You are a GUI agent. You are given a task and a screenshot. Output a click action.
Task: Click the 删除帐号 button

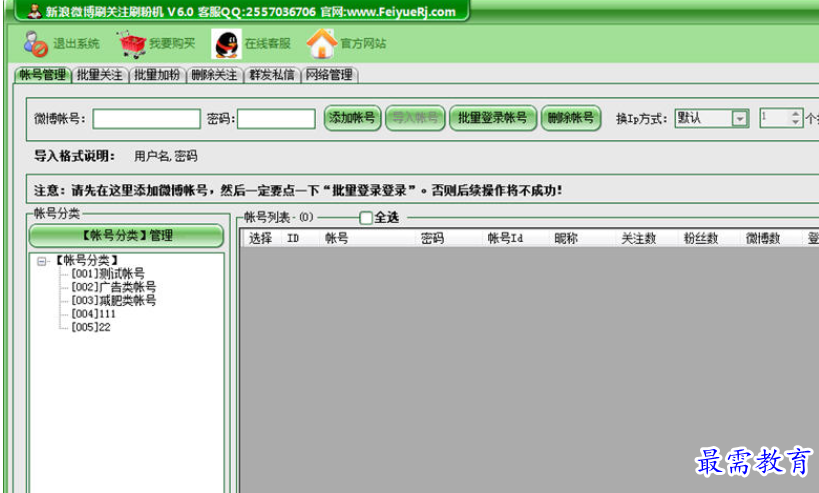coord(570,118)
